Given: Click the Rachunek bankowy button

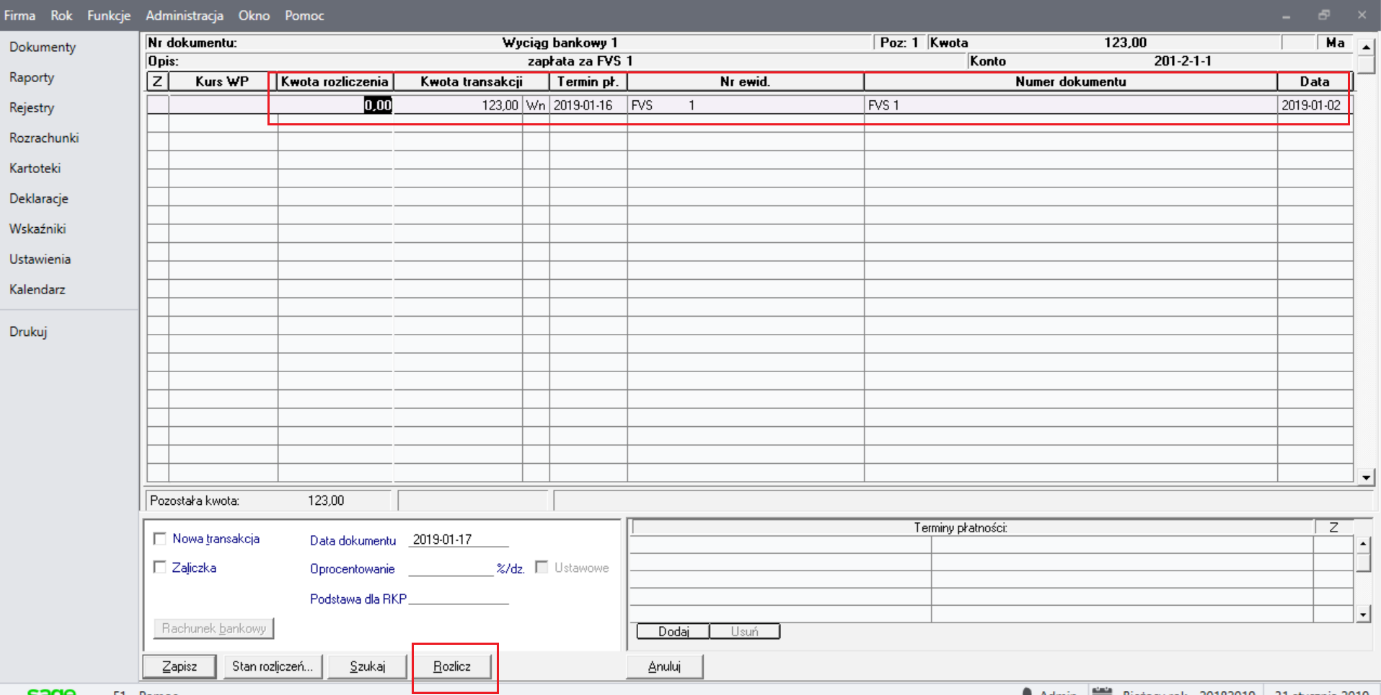Looking at the screenshot, I should click(x=214, y=628).
